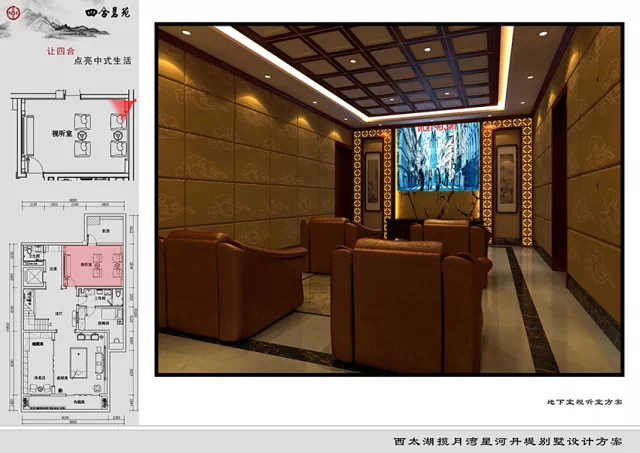Click the 地下室视听室方案 caption text
This screenshot has width=640, height=453.
(584, 401)
